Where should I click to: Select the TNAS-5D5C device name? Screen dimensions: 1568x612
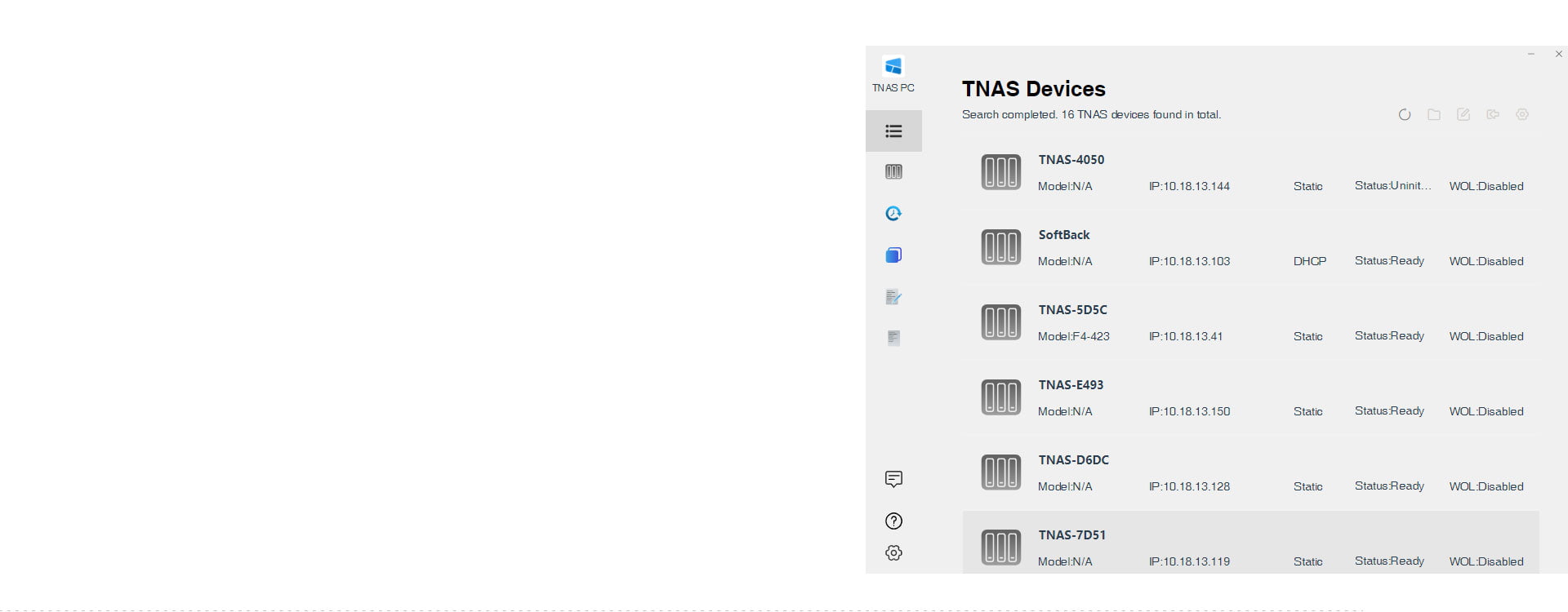pyautogui.click(x=1072, y=310)
